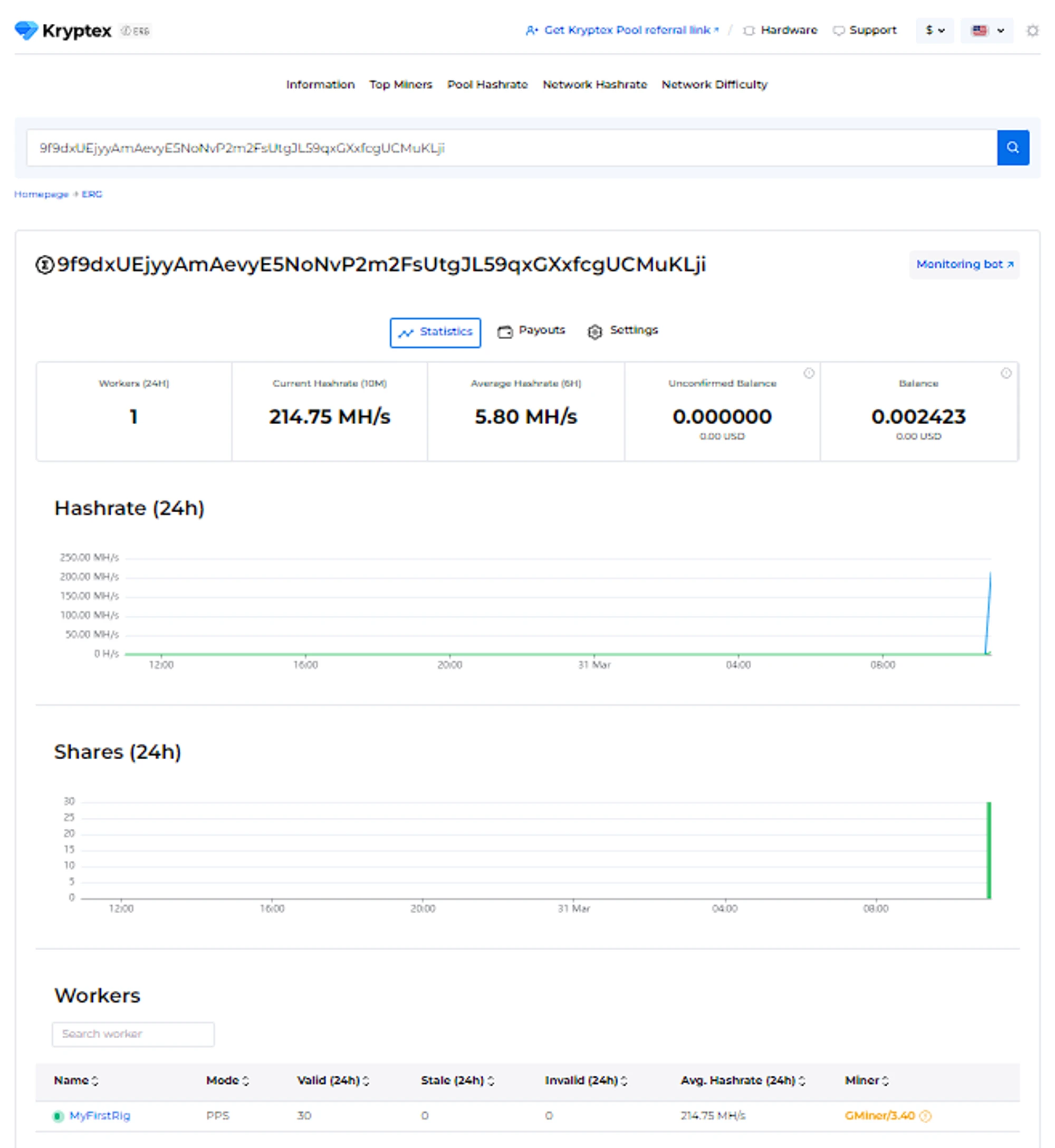Viewport: 1055px width, 1148px height.
Task: Toggle the dark mode sun icon
Action: click(x=1032, y=30)
